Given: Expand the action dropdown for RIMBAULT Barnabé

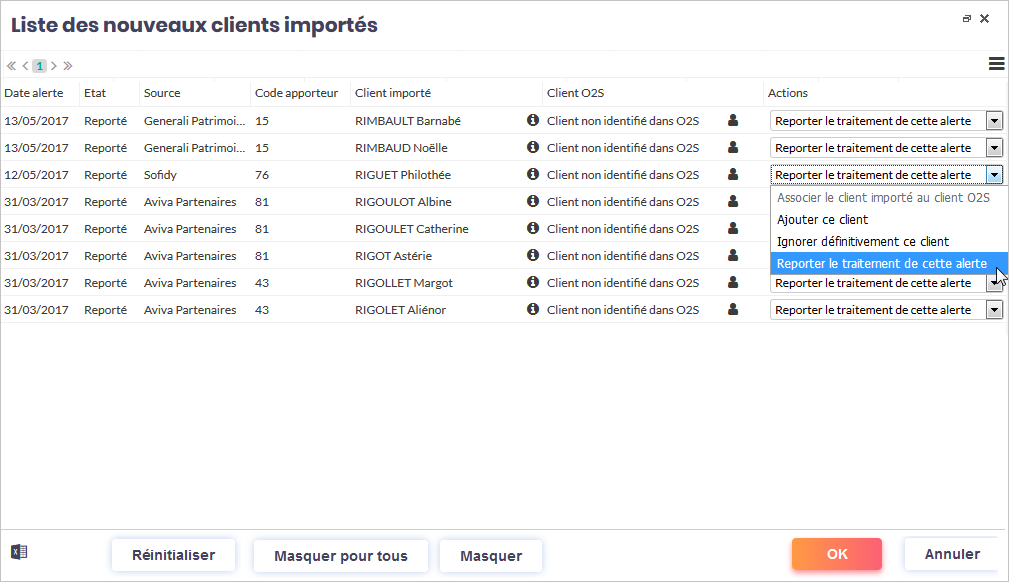Looking at the screenshot, I should click(994, 121).
